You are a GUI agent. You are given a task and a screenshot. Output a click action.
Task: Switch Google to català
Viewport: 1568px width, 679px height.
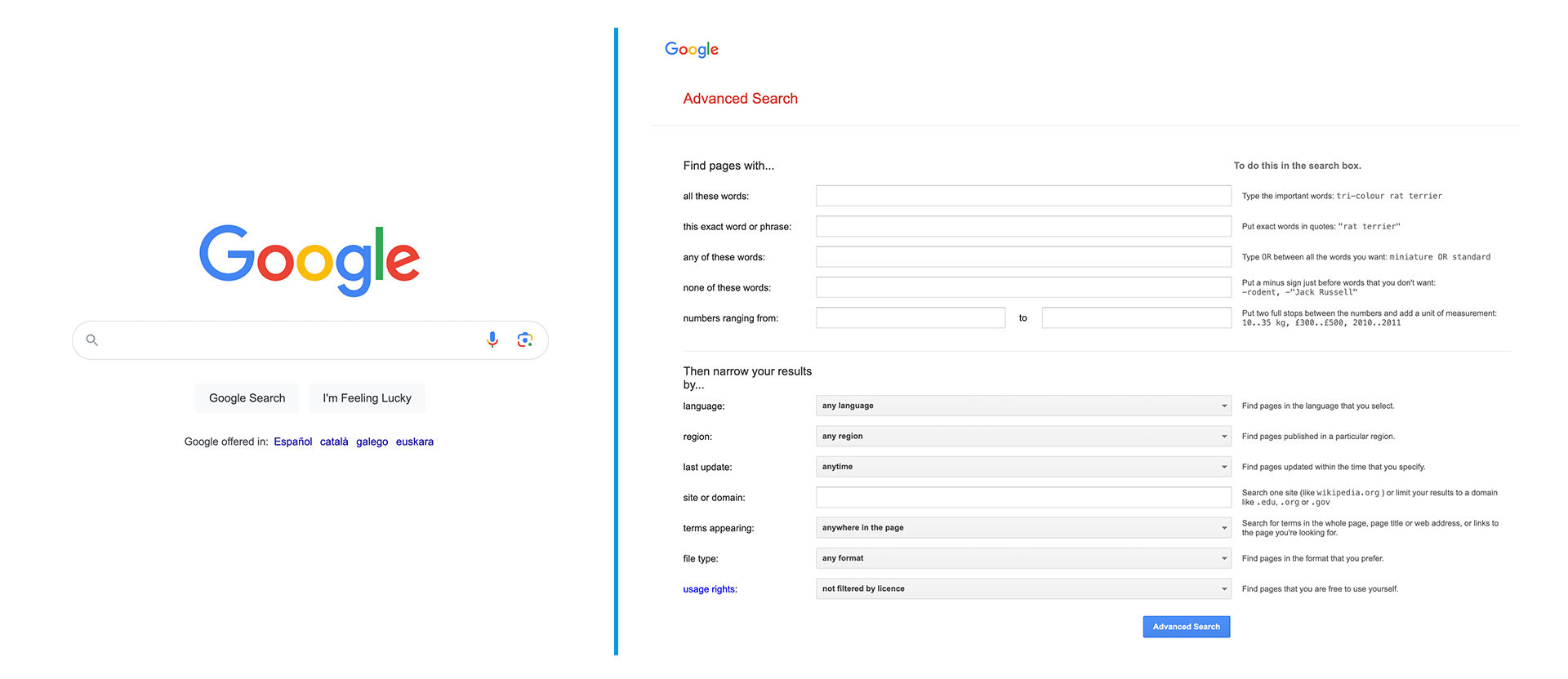tap(334, 442)
